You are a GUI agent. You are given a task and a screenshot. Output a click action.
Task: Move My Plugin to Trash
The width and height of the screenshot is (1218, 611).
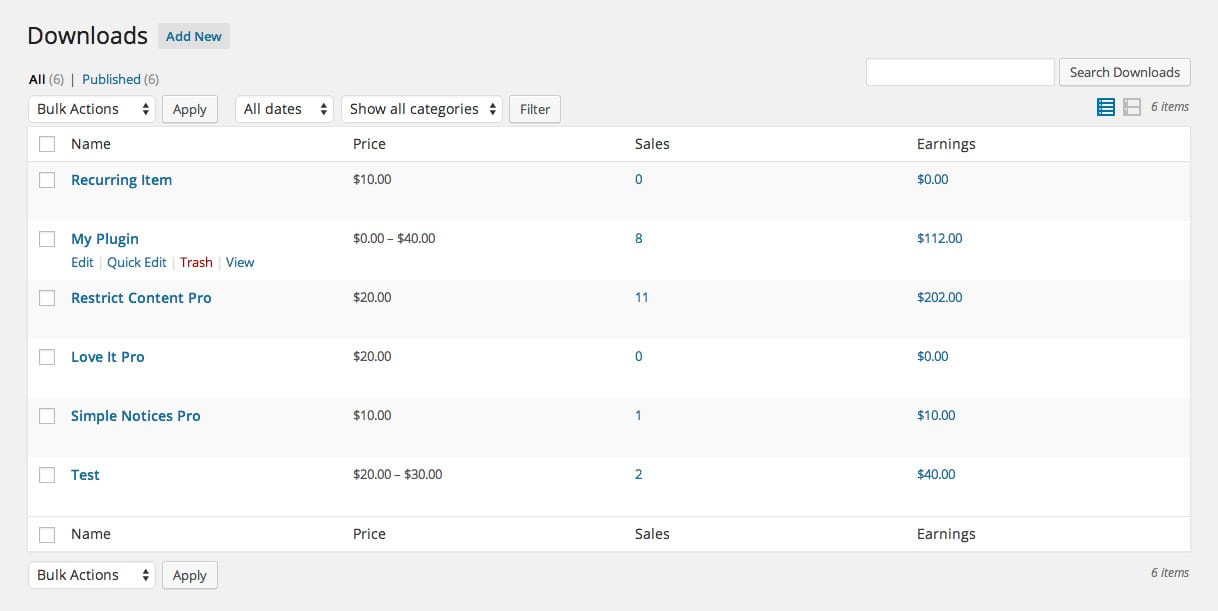pyautogui.click(x=196, y=262)
